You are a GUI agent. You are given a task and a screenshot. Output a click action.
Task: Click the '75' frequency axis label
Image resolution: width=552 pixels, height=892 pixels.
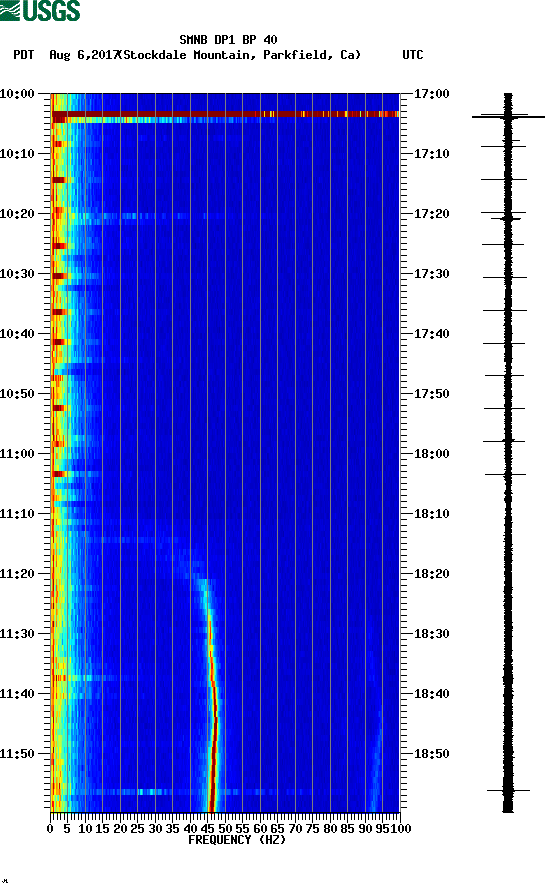tap(312, 829)
